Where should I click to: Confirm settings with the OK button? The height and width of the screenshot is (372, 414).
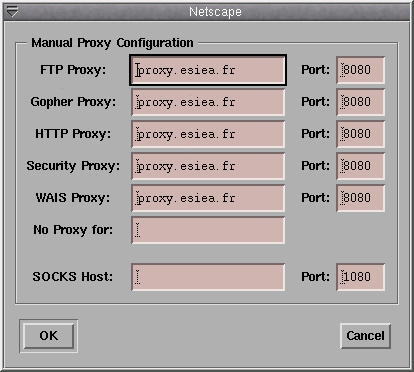click(x=49, y=336)
